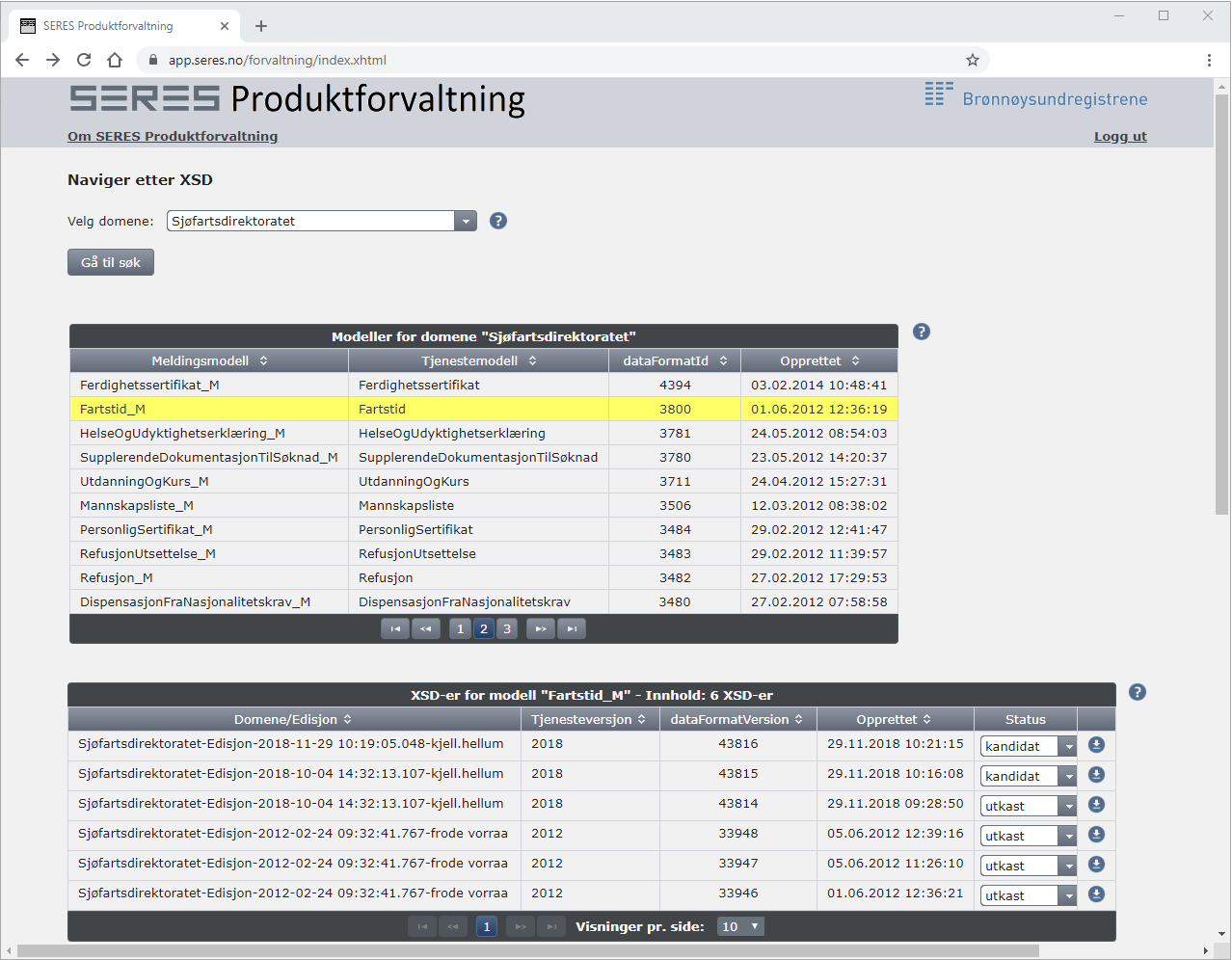Open status dropdown for version 43815

coord(1068,776)
